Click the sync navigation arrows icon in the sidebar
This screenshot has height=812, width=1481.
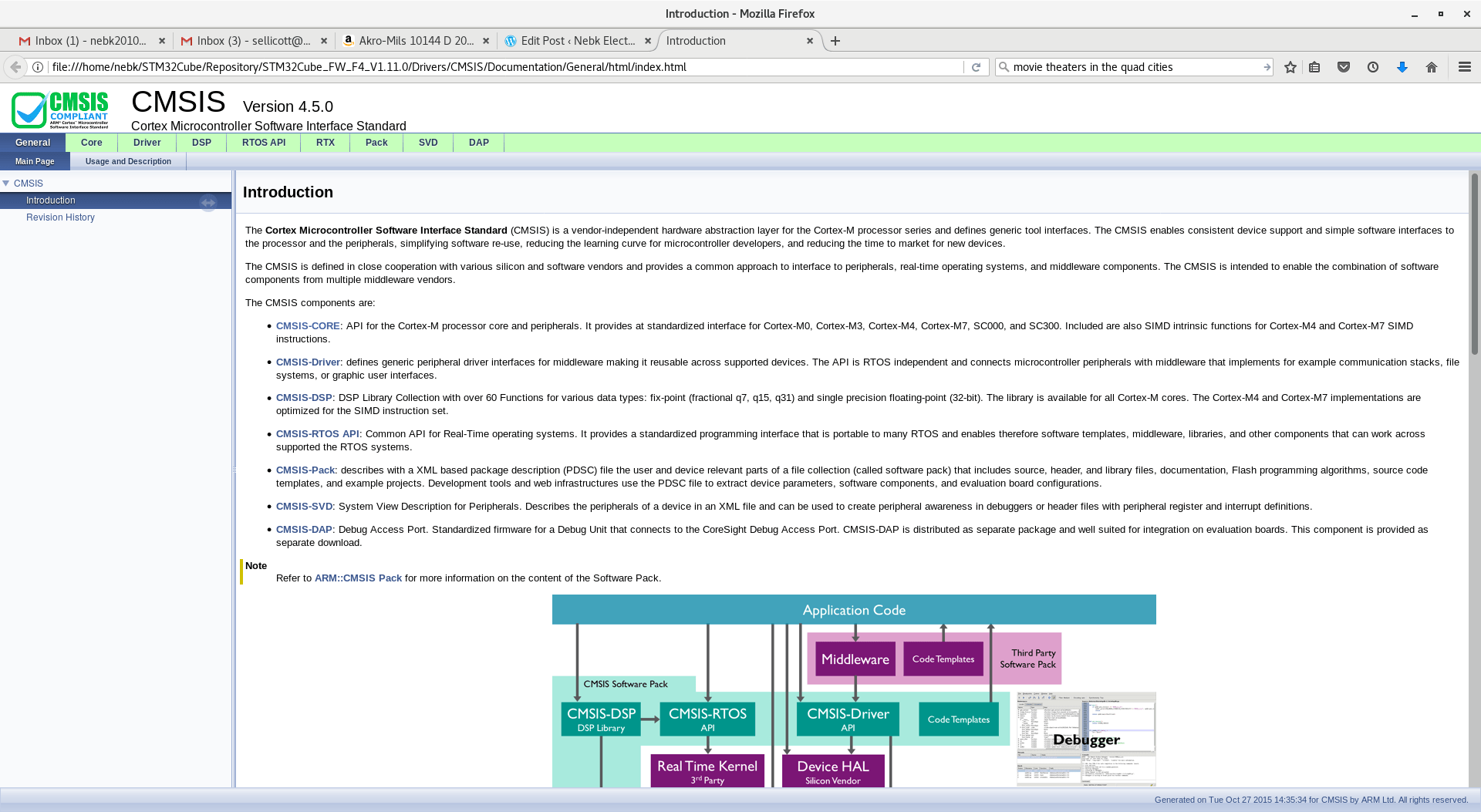pos(208,202)
